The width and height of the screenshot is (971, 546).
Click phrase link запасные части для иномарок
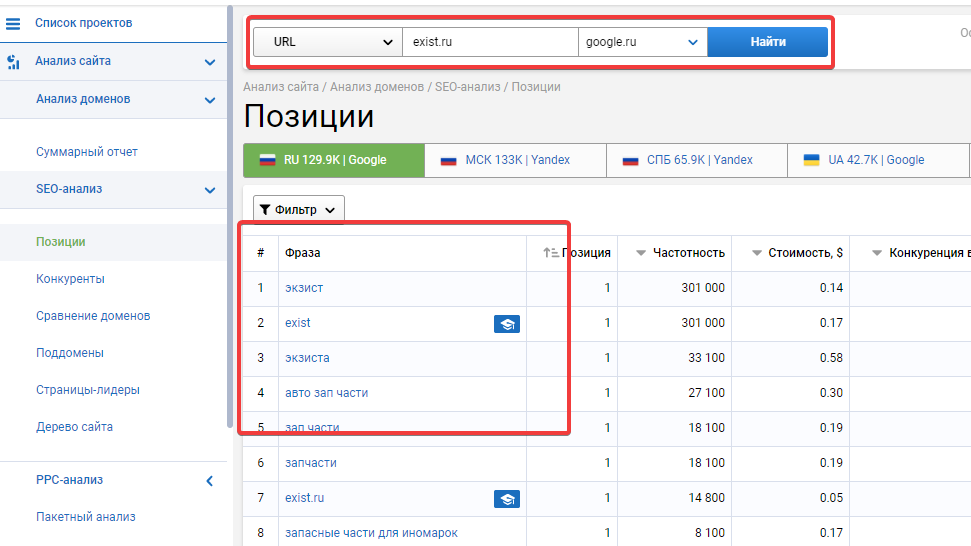pyautogui.click(x=372, y=533)
